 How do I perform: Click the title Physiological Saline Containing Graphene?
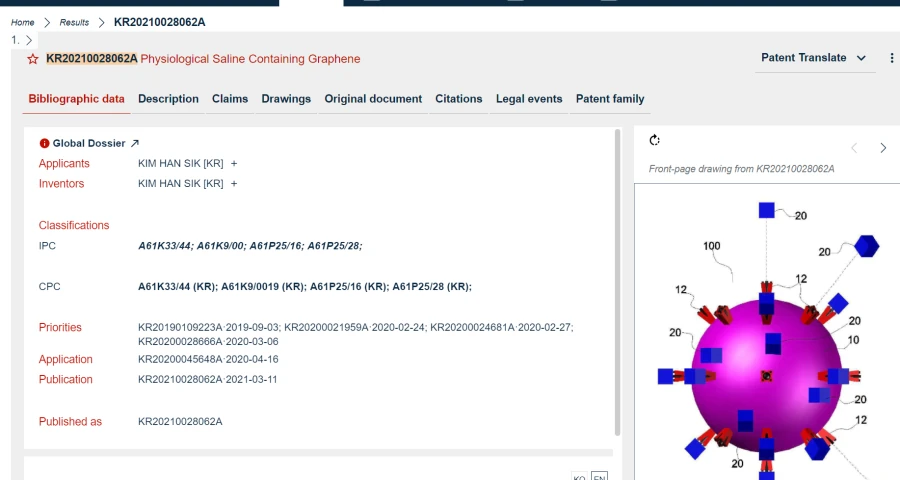(250, 59)
